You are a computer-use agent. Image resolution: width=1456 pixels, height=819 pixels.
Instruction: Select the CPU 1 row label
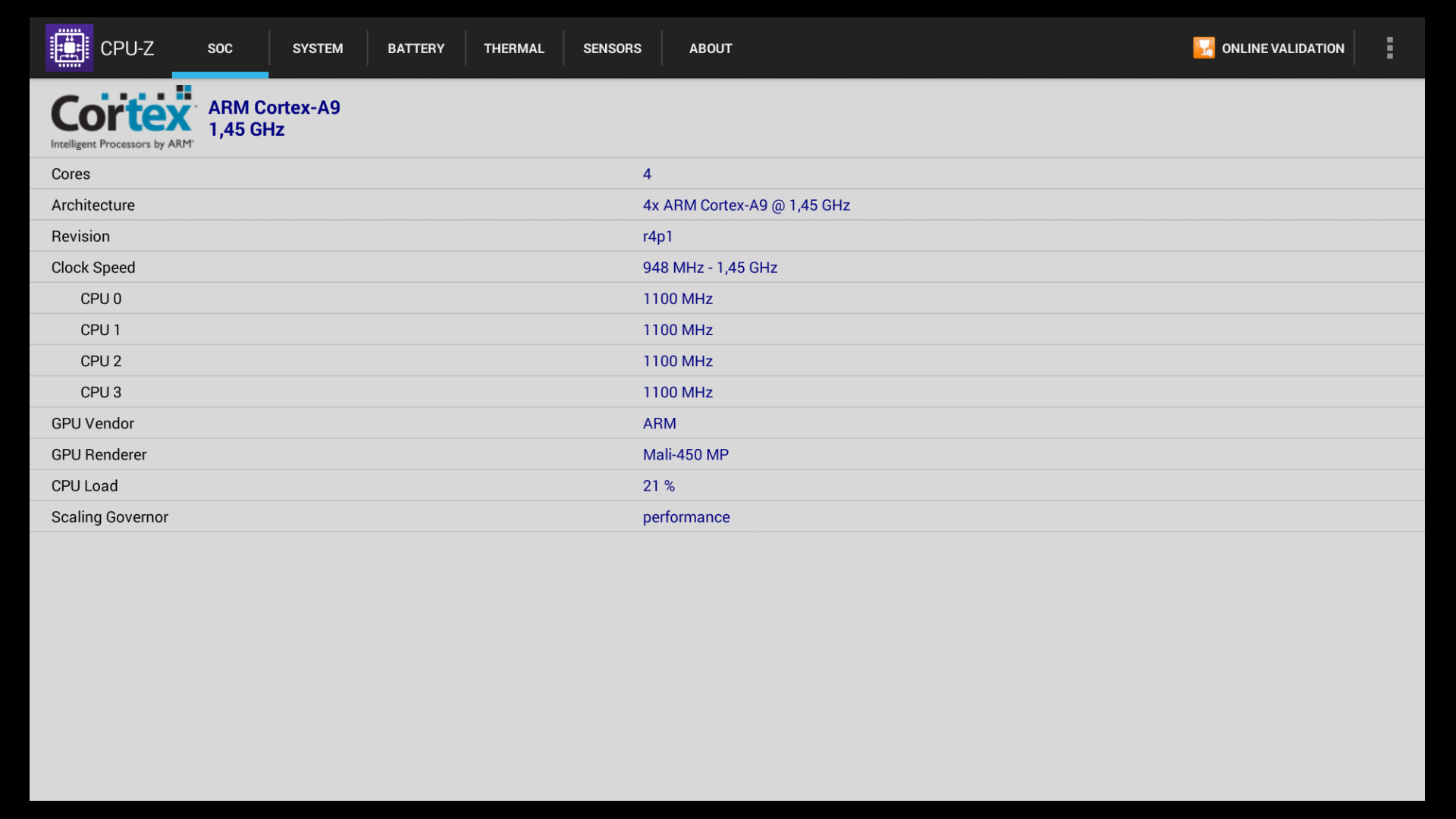coord(101,330)
